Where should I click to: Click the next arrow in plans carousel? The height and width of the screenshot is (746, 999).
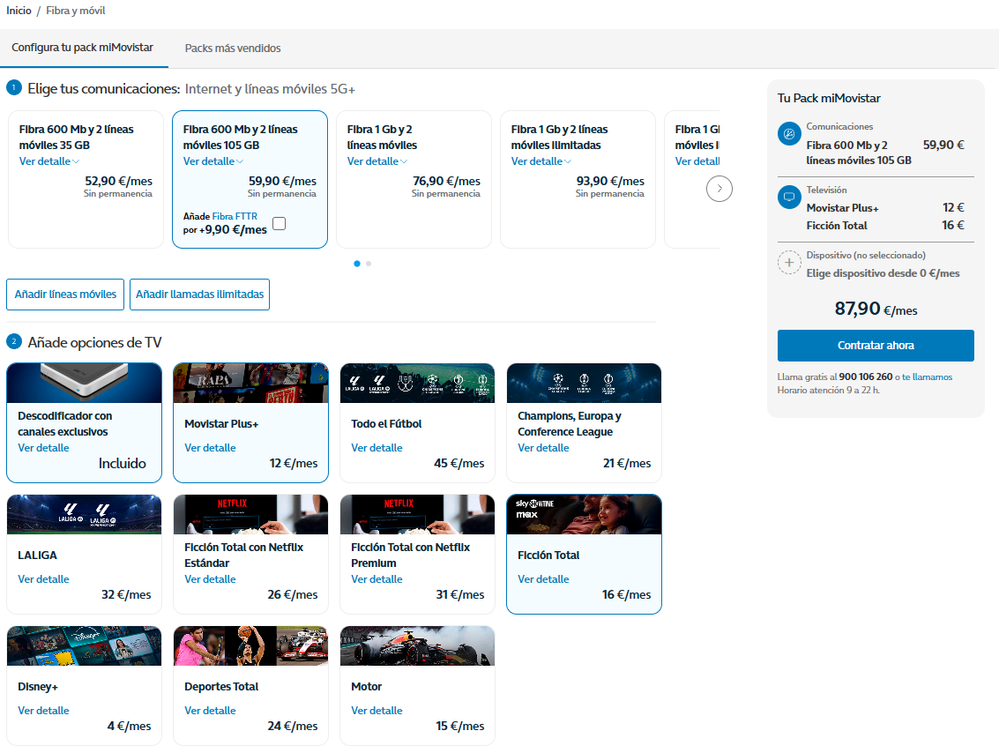click(719, 188)
